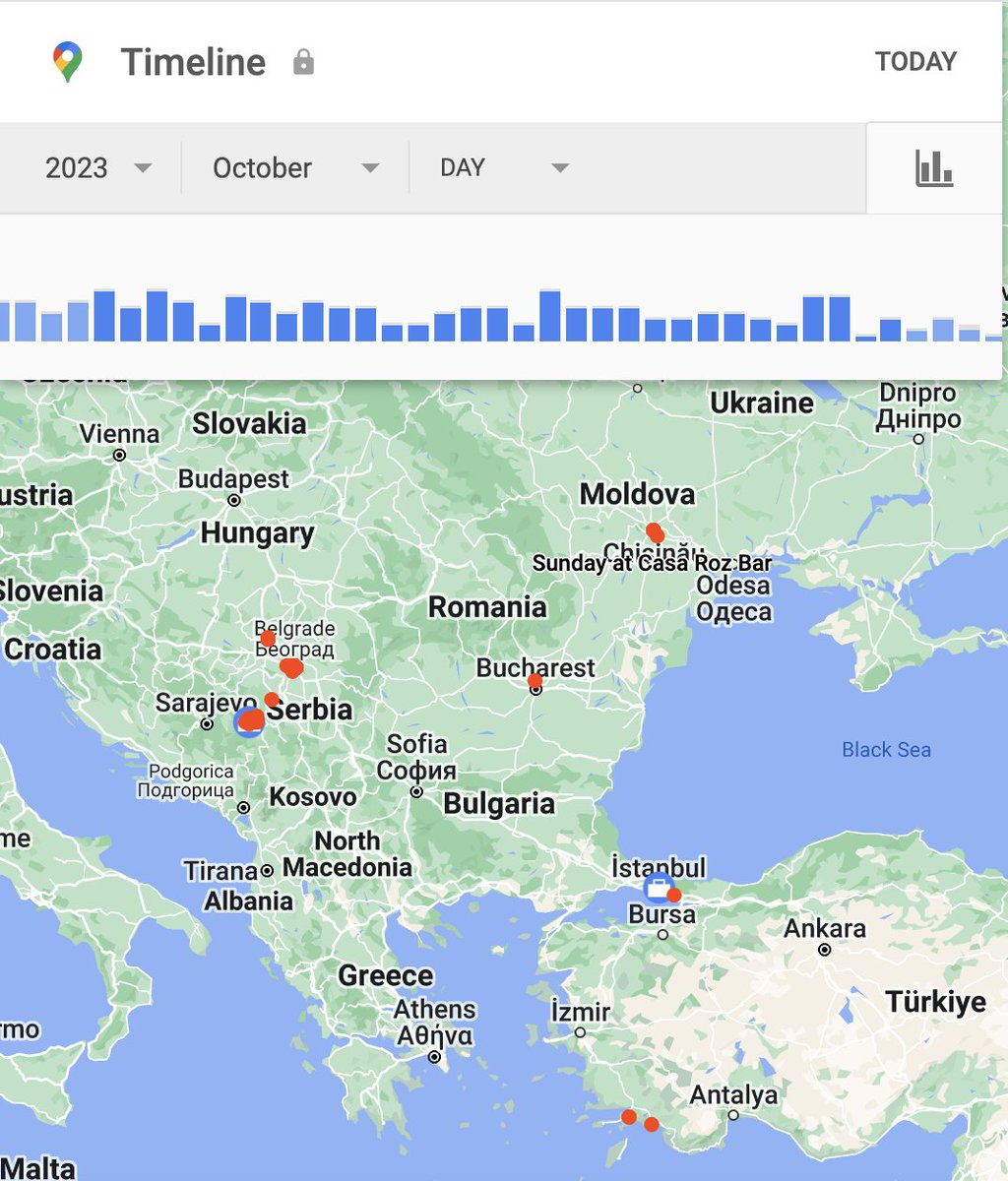Screen dimensions: 1008x1181
Task: Click the lock icon beside Timeline
Action: click(303, 63)
